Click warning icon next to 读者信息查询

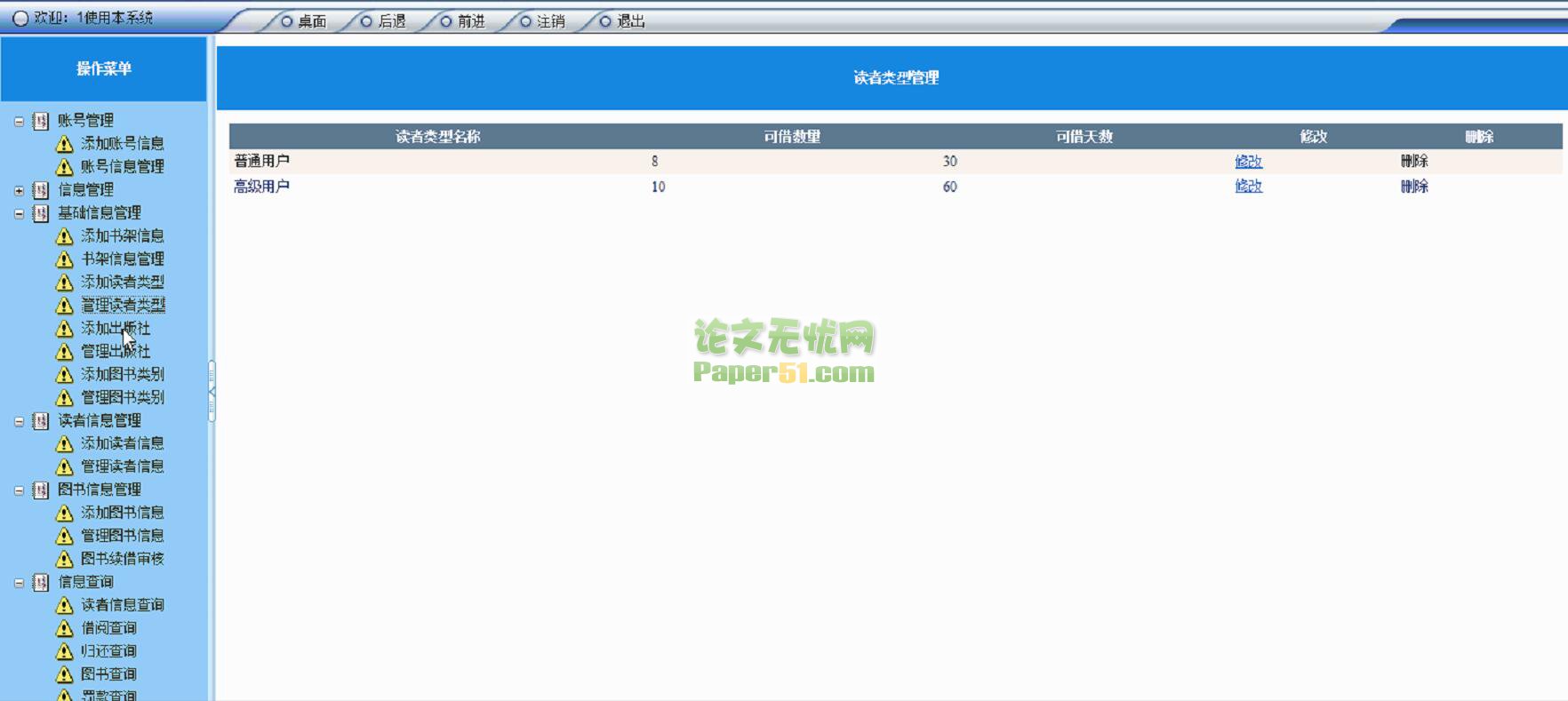click(x=64, y=605)
